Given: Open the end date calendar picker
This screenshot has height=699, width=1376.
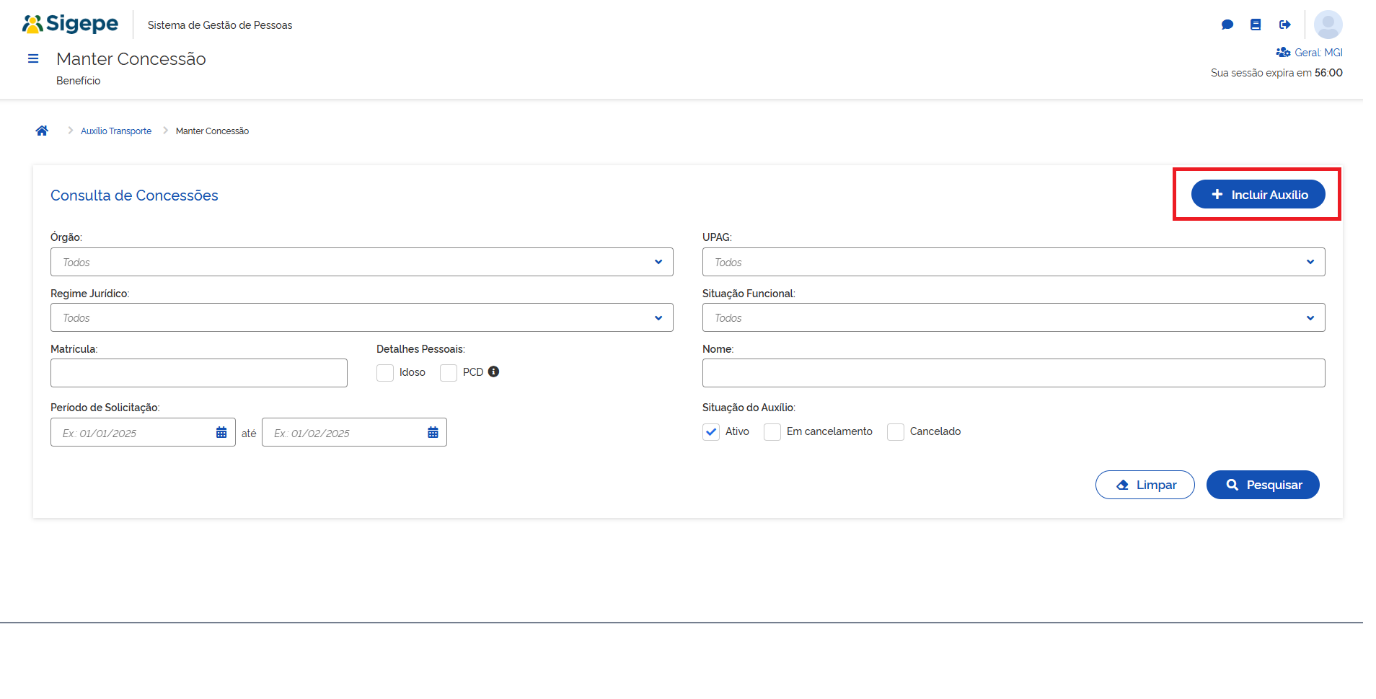Looking at the screenshot, I should [433, 432].
